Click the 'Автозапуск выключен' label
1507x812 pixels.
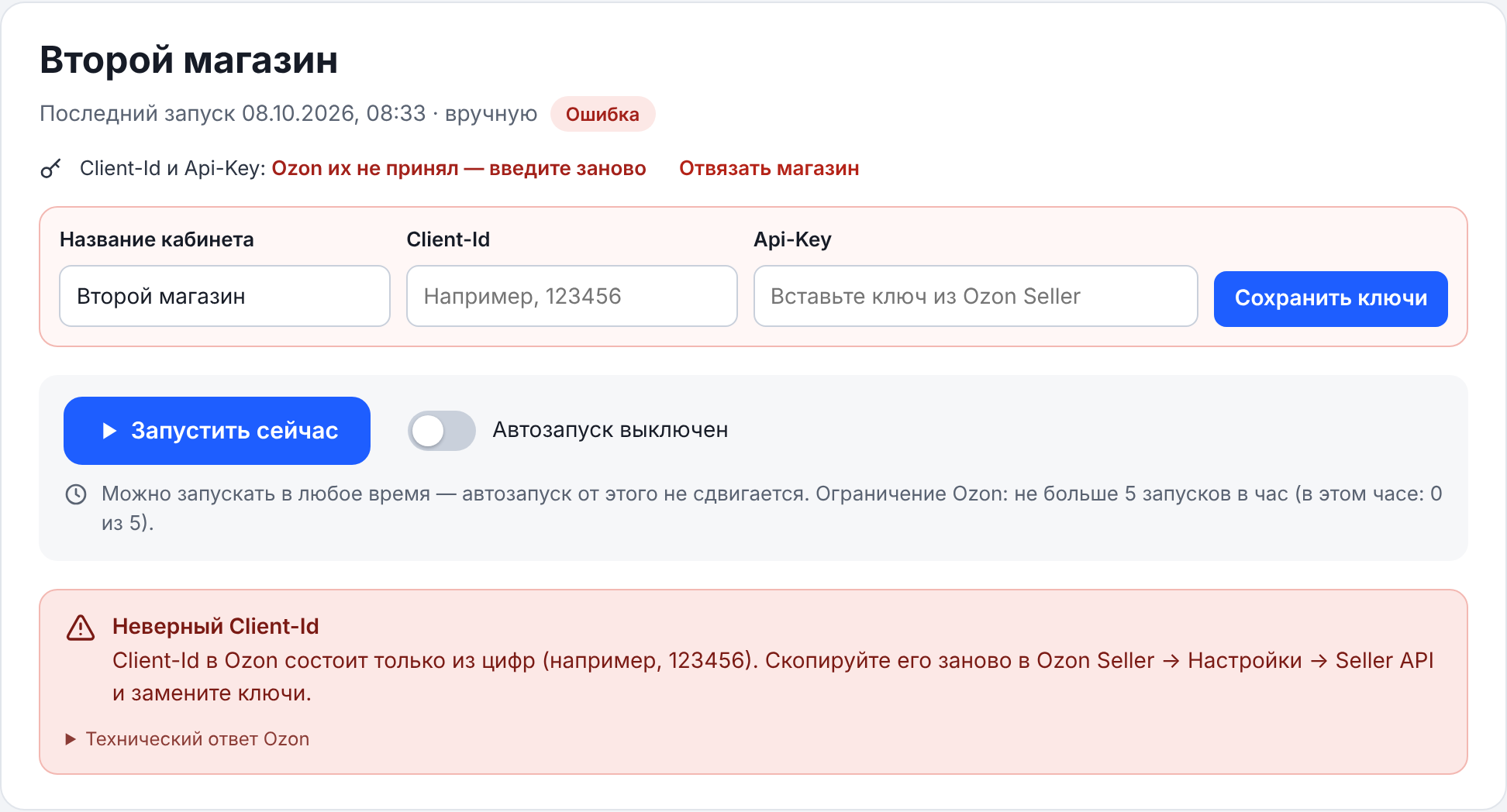click(610, 430)
